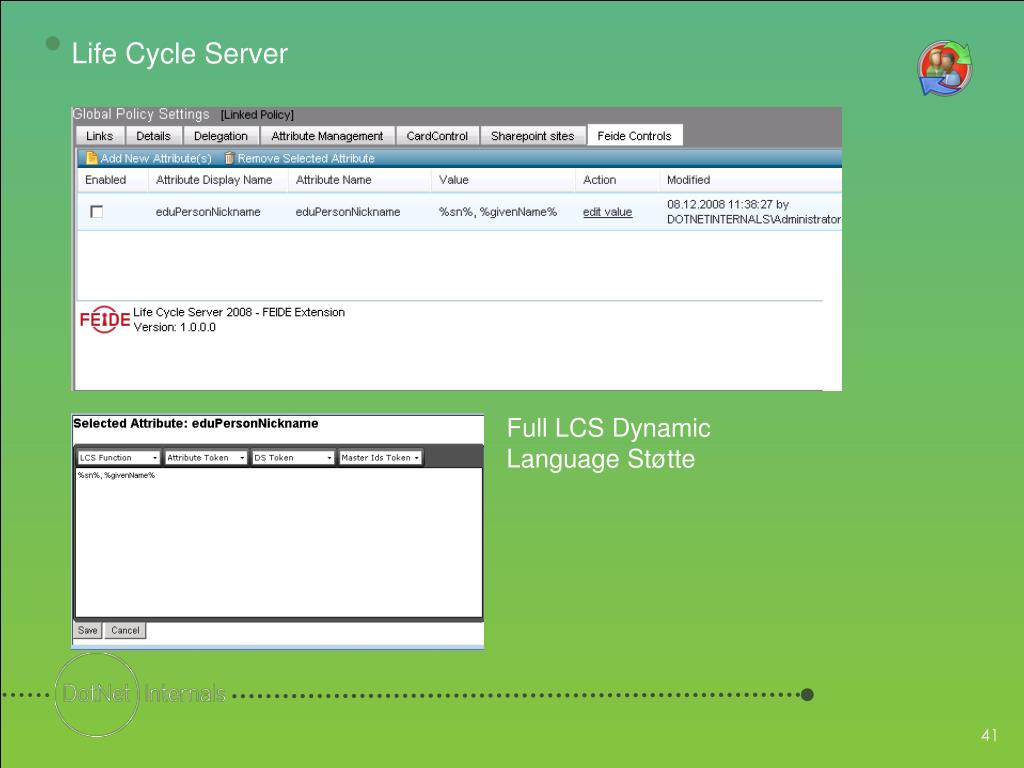Enable the eduPersonNickname attribute checkbox

pos(97,212)
